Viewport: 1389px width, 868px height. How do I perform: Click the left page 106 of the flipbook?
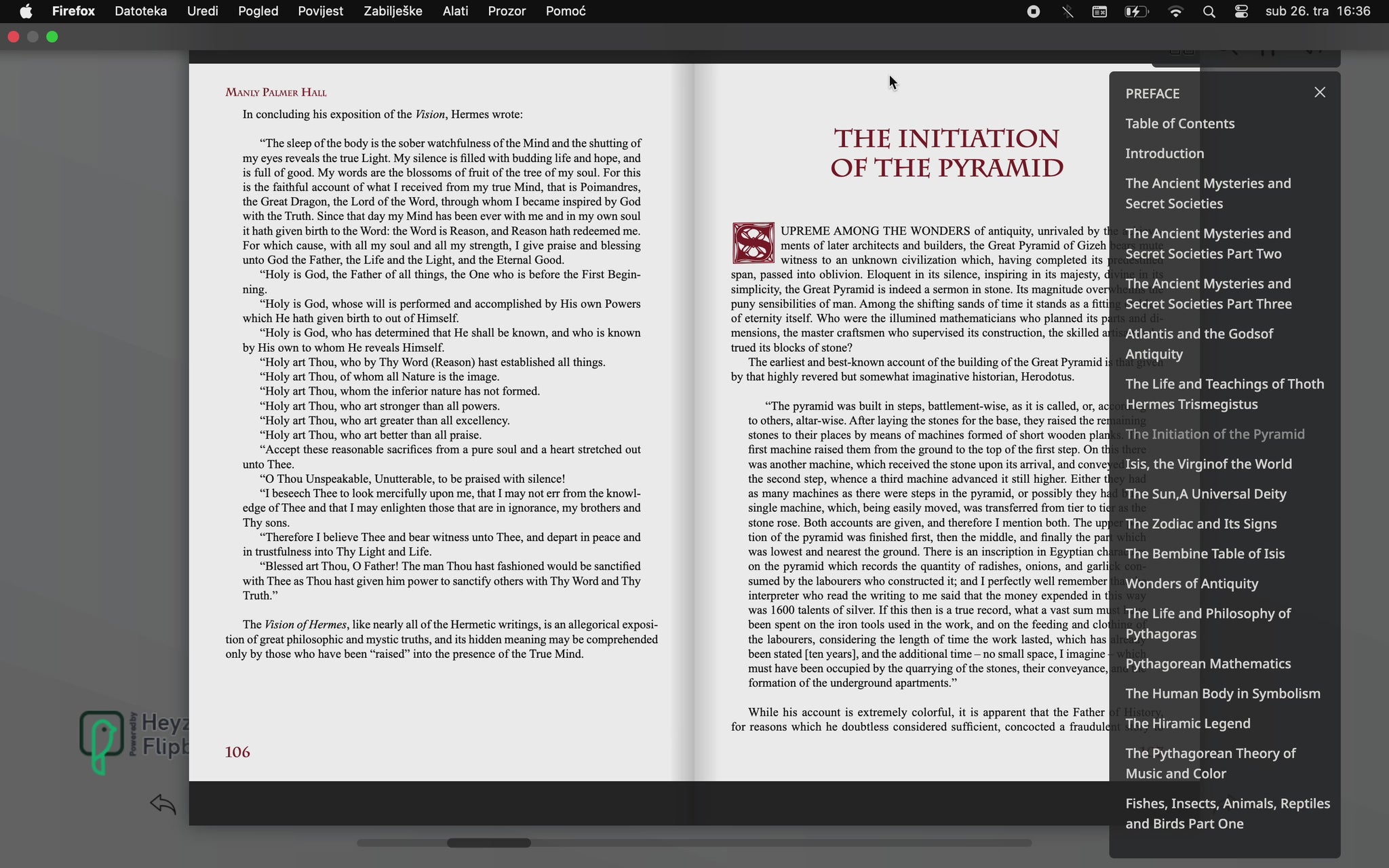441,422
